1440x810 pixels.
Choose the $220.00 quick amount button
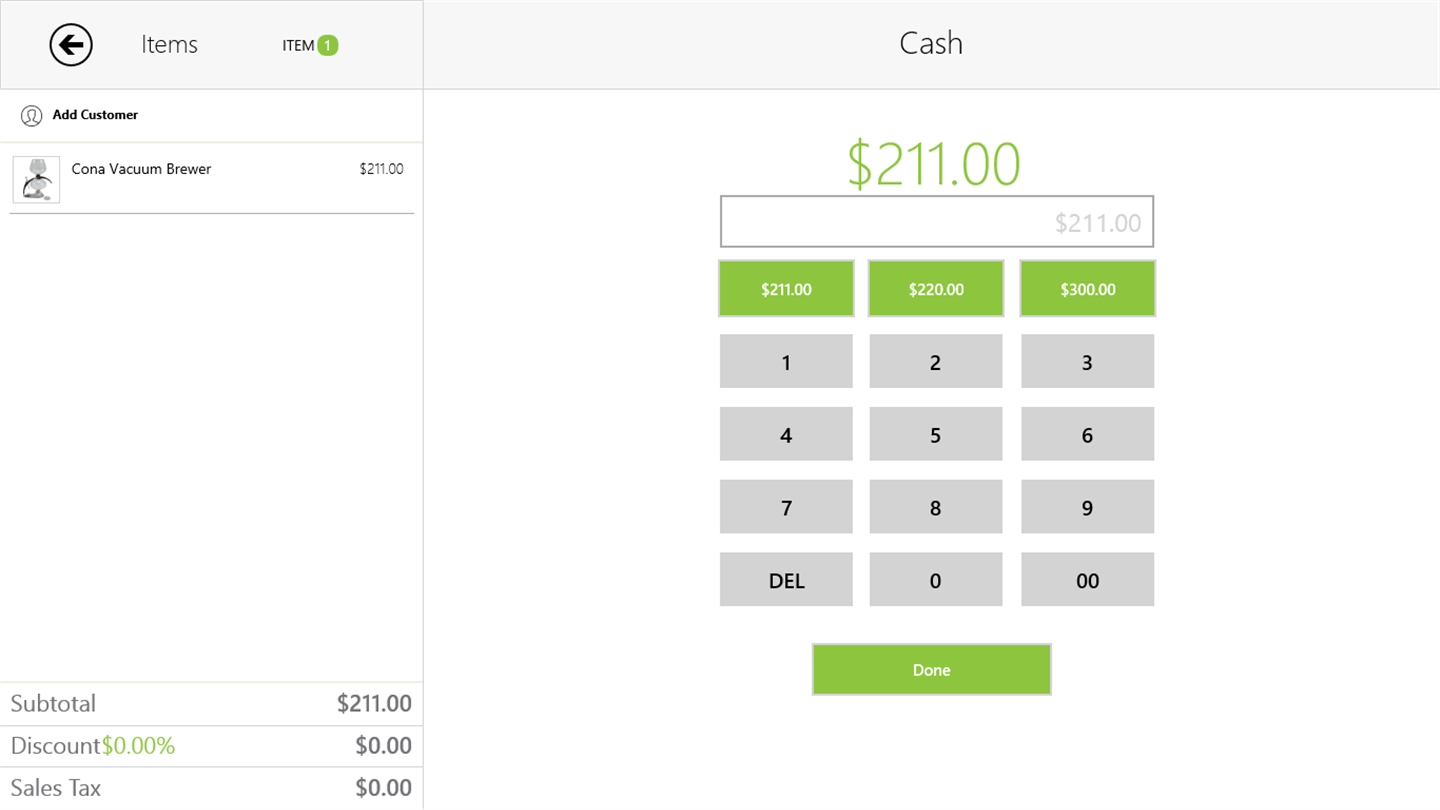click(x=936, y=289)
